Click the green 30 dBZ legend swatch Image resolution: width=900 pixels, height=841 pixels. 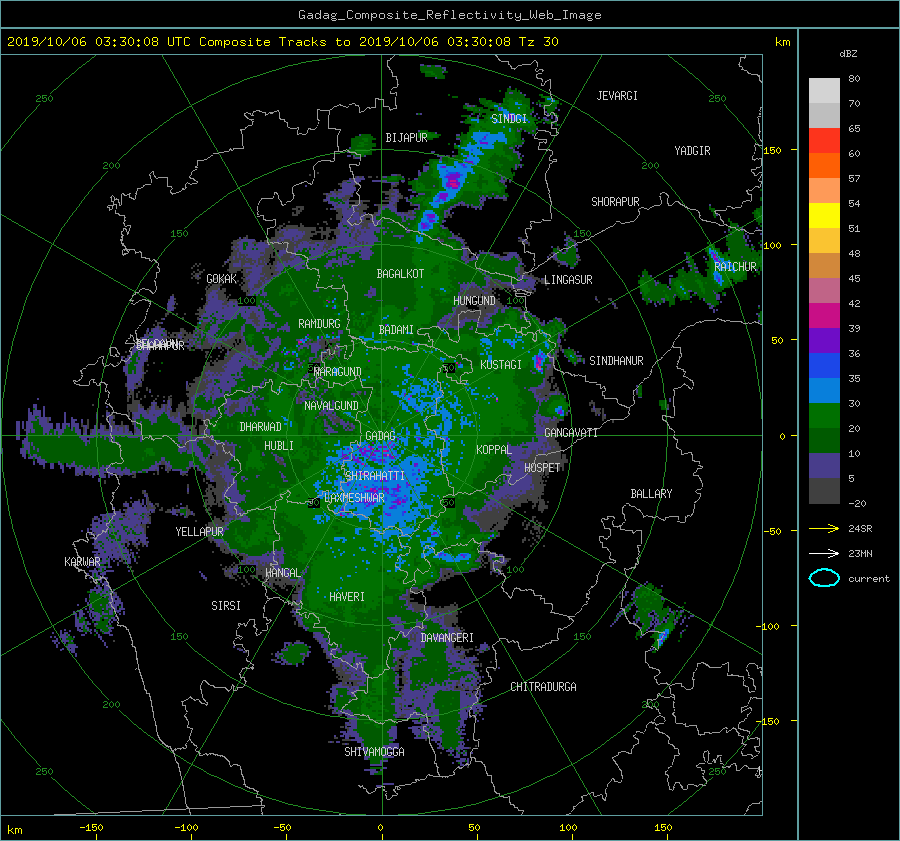pos(824,416)
